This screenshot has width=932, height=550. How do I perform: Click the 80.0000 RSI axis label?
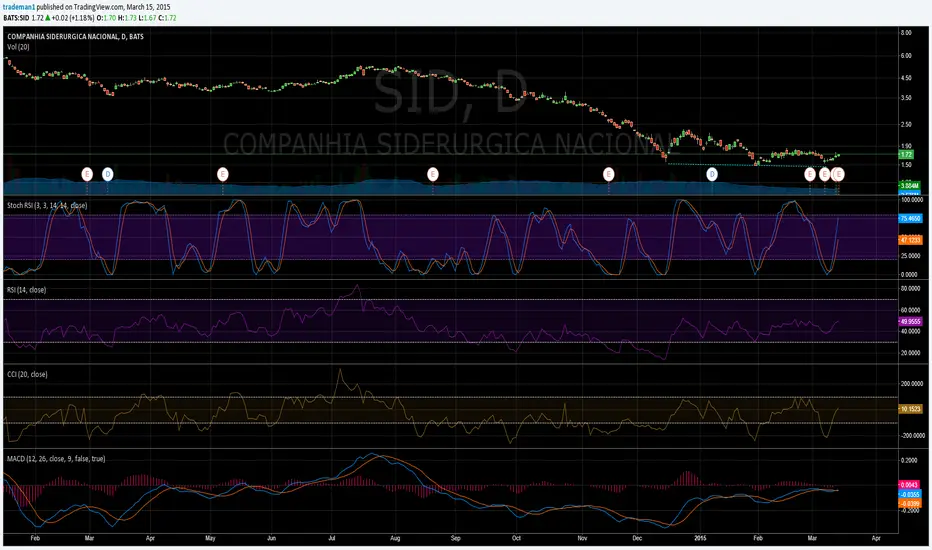tap(911, 288)
